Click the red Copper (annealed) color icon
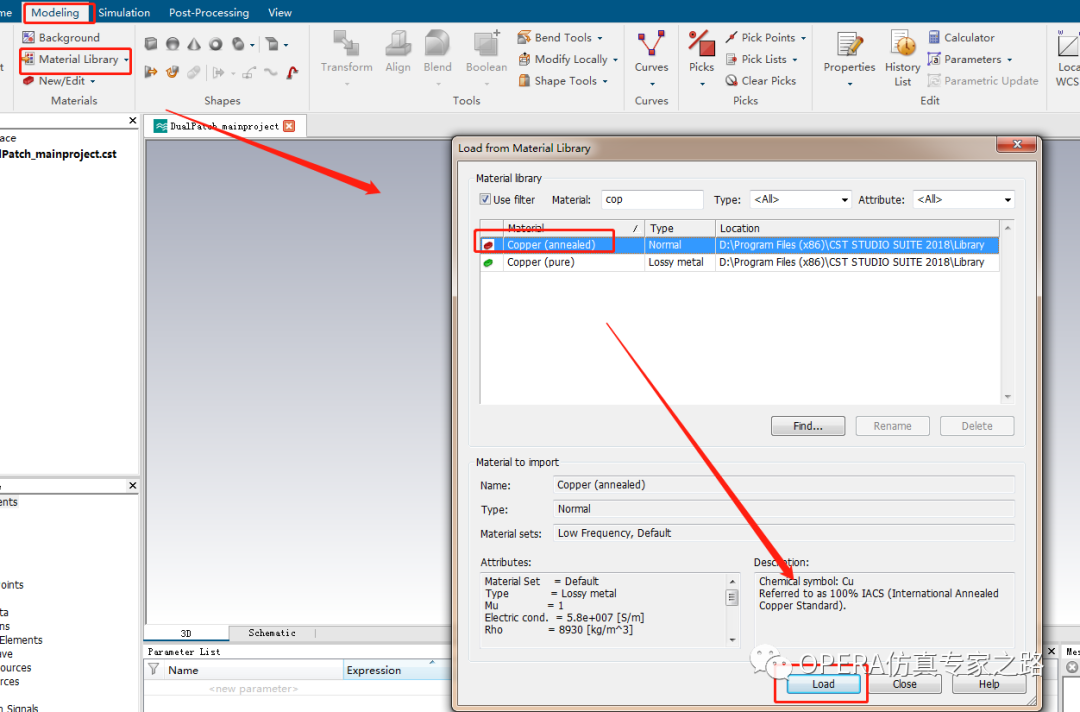This screenshot has height=712, width=1080. point(488,245)
